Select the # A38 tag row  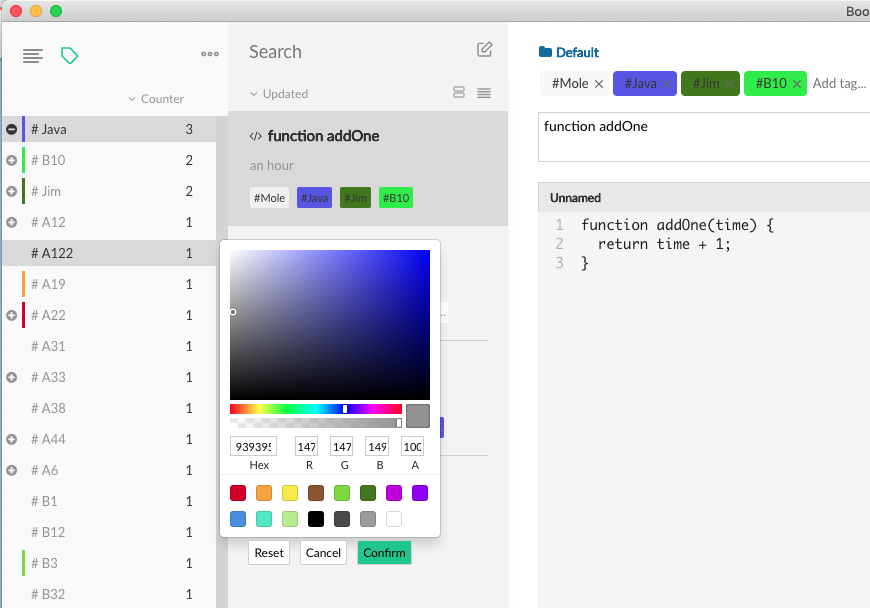point(109,408)
